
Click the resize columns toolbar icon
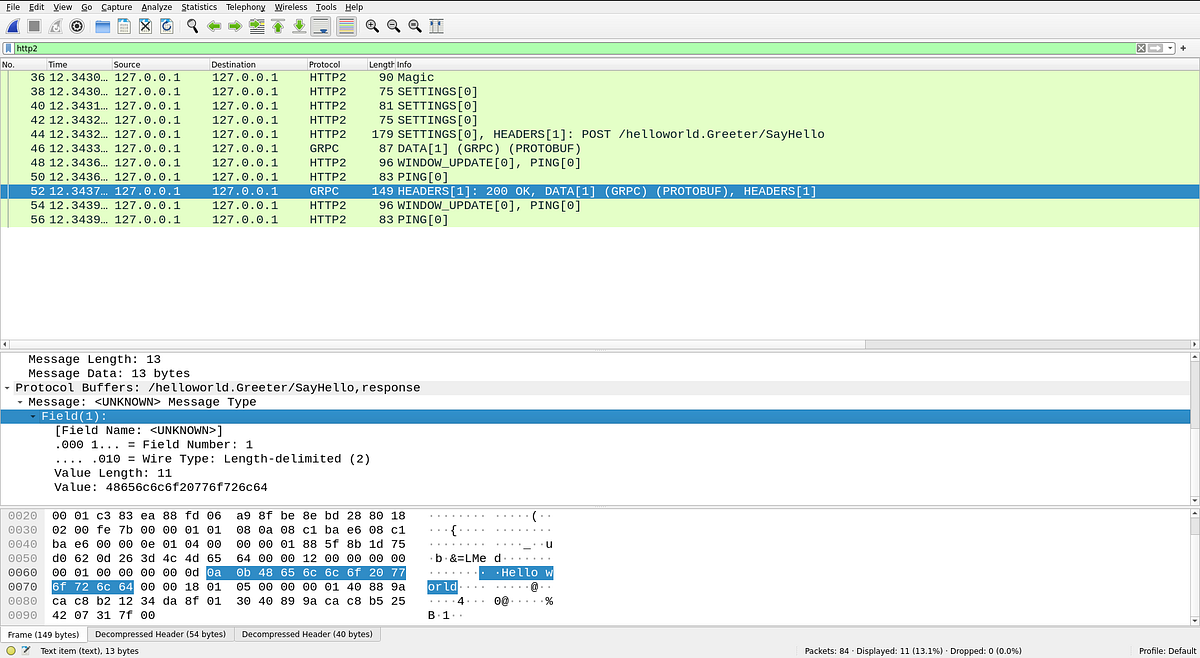coord(436,26)
